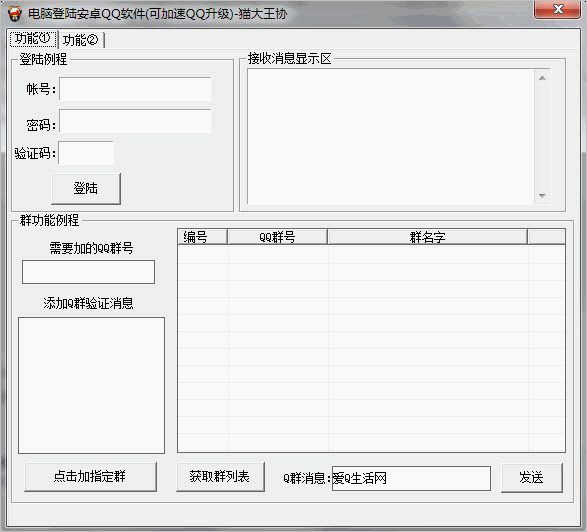Click the 验证码 input field
Image resolution: width=587 pixels, height=532 pixels.
click(86, 153)
